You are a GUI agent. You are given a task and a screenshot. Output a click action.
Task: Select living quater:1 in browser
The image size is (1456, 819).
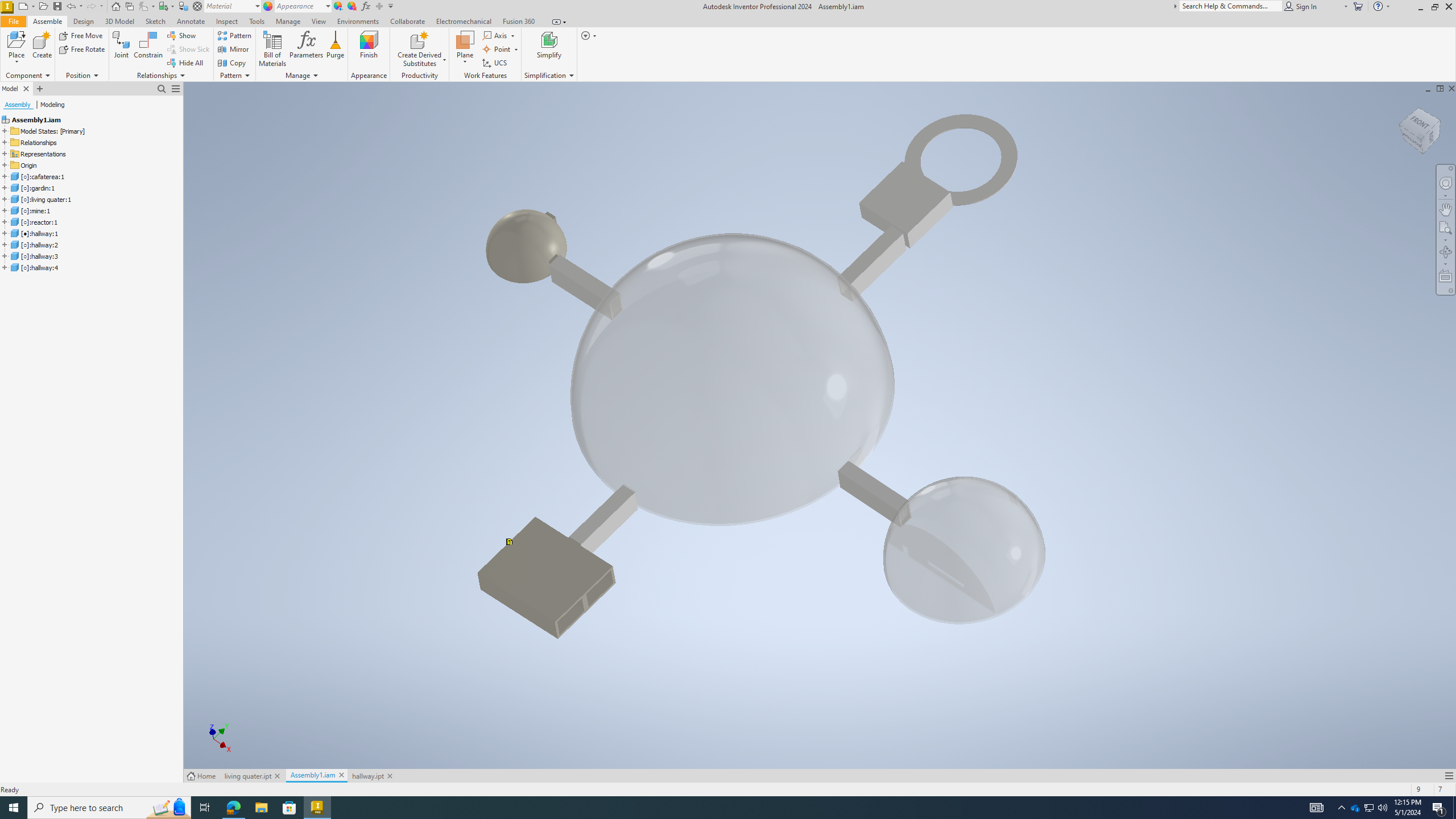pyautogui.click(x=45, y=200)
